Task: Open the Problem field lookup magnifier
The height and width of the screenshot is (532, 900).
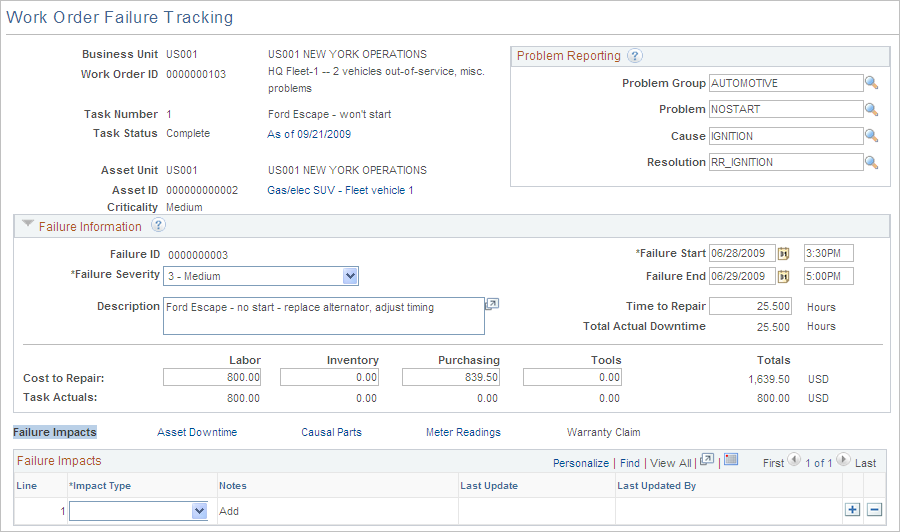Action: (871, 109)
